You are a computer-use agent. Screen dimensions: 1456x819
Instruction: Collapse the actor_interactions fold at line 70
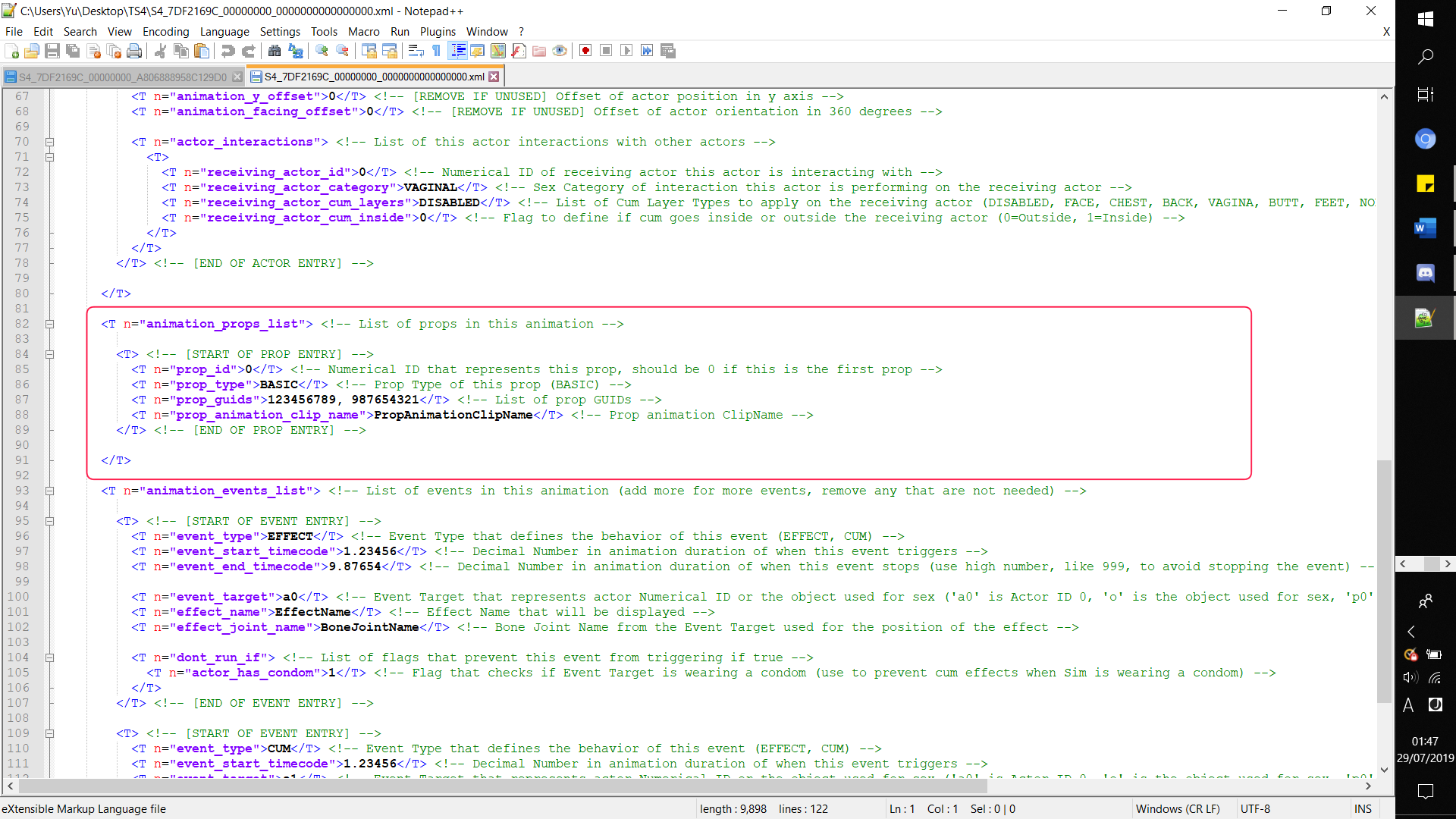(49, 142)
